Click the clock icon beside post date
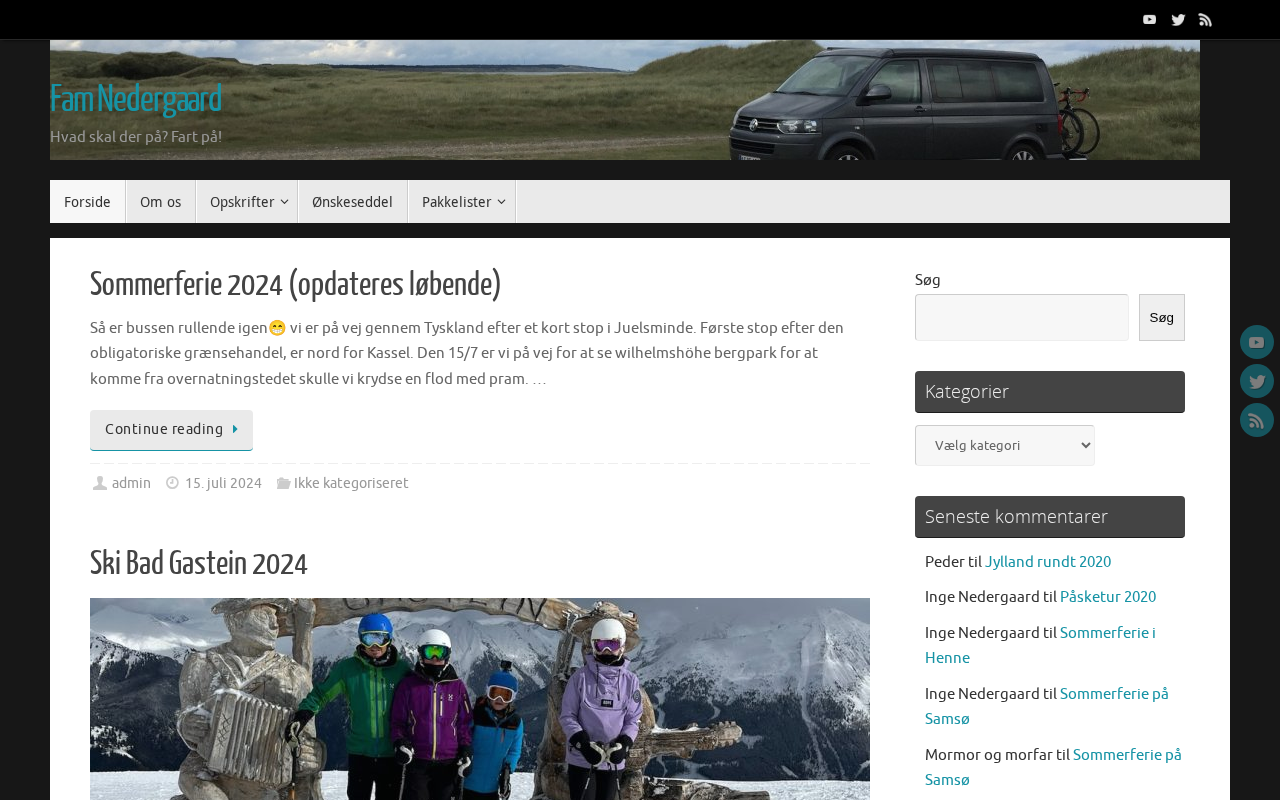Screen dimensions: 1280x800 coord(172,484)
